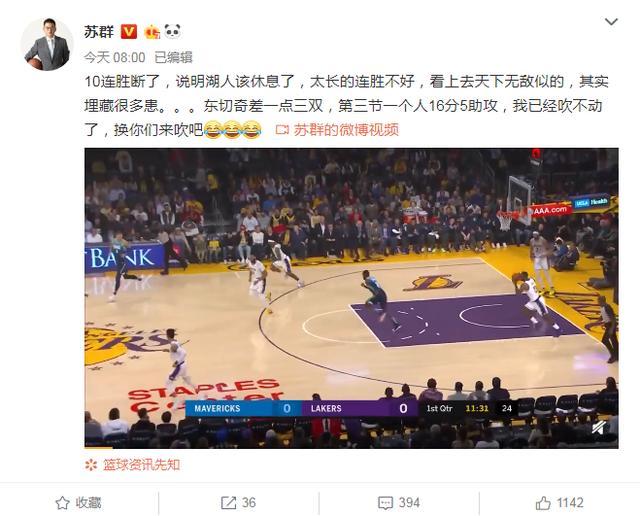Click the mute speaker icon on video
Image resolution: width=640 pixels, height=516 pixels.
(599, 428)
